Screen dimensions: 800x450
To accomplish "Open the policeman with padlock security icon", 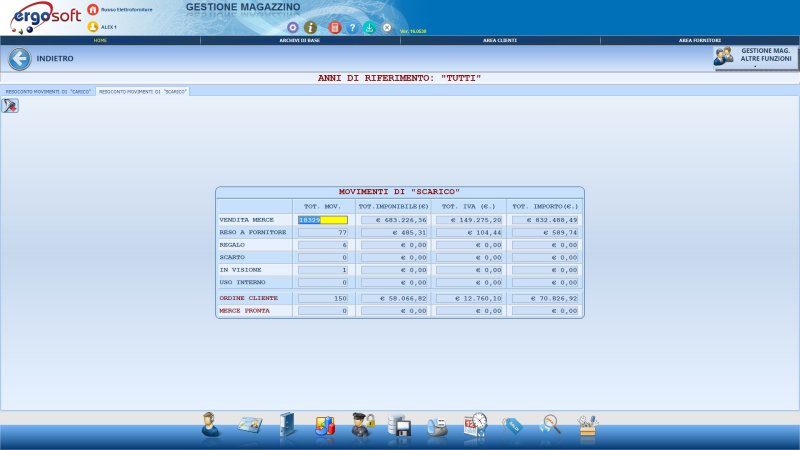I will pyautogui.click(x=363, y=424).
